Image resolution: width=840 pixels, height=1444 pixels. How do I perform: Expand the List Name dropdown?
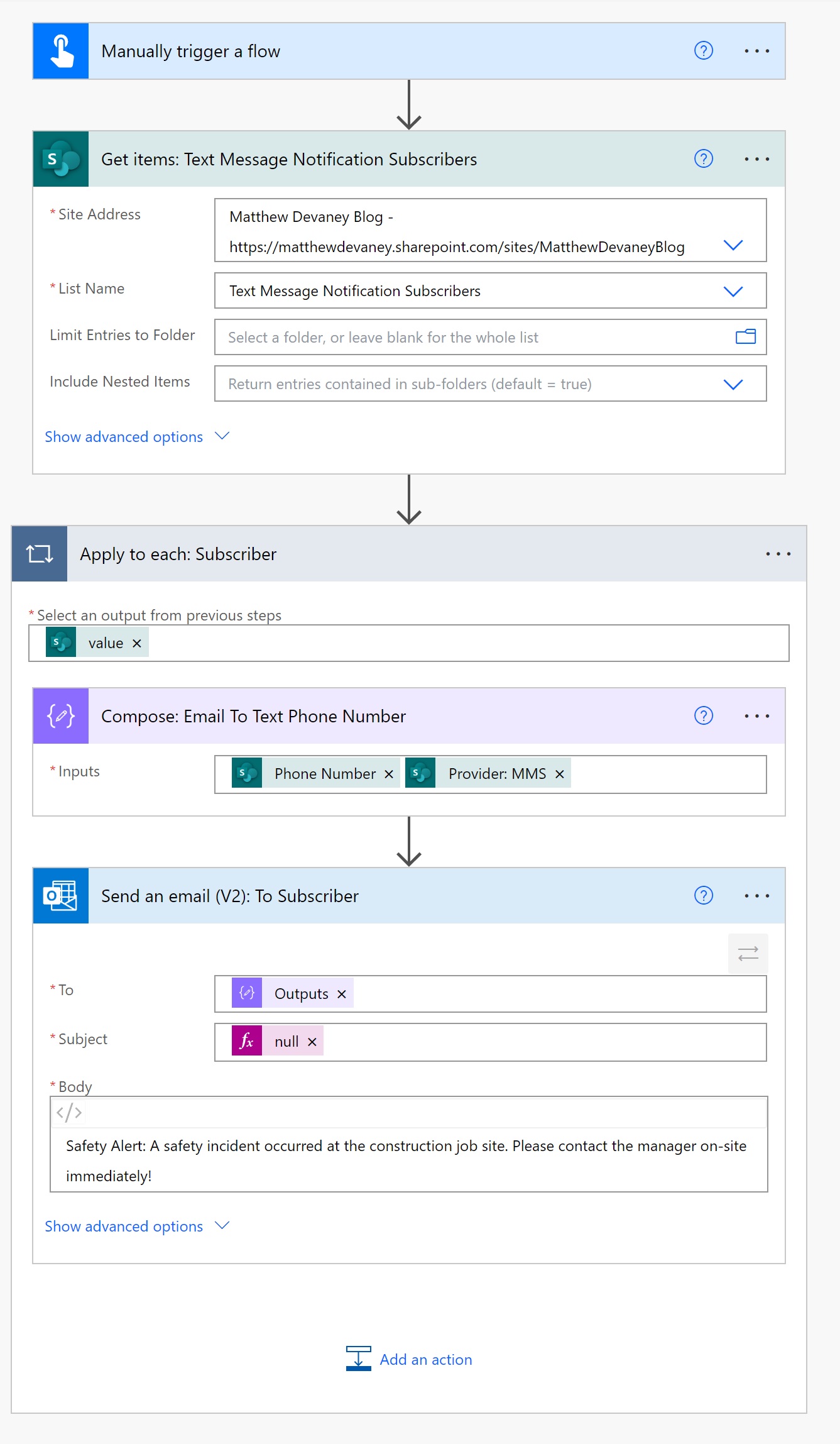(x=733, y=291)
